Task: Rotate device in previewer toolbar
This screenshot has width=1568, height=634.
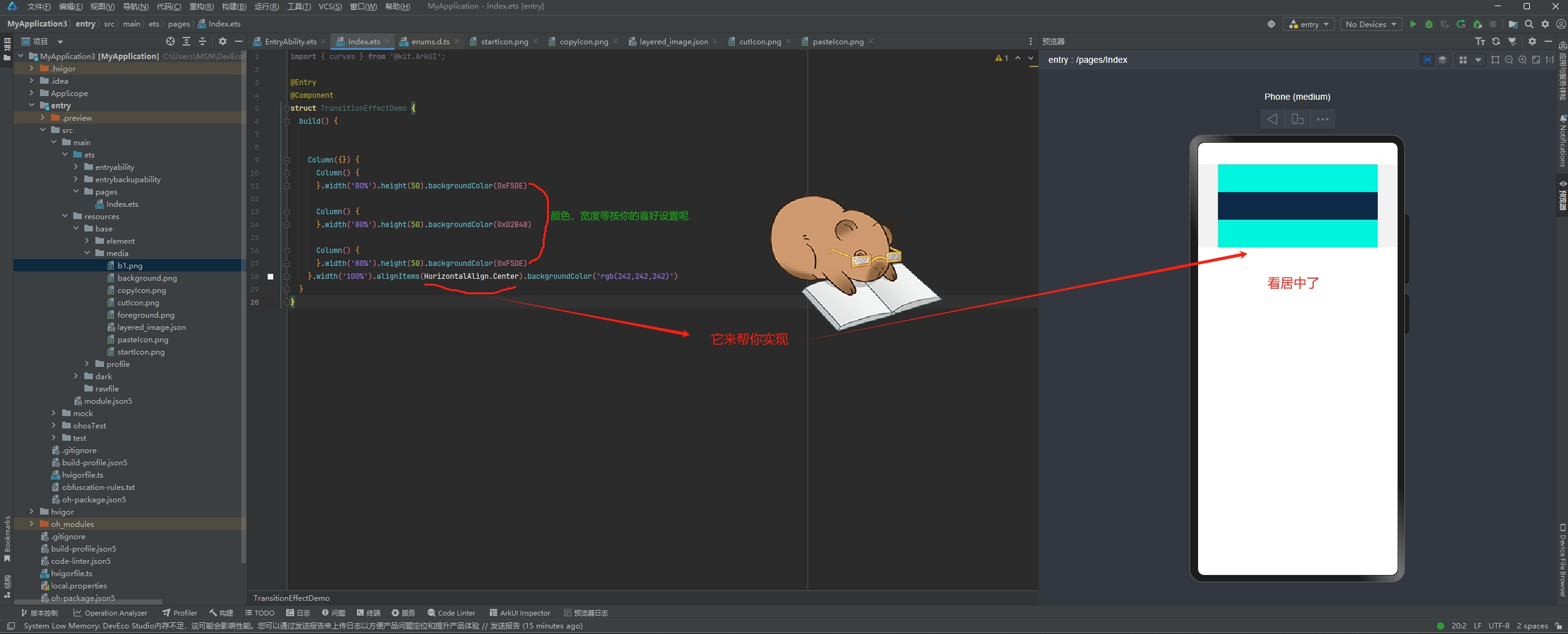Action: (x=1297, y=119)
